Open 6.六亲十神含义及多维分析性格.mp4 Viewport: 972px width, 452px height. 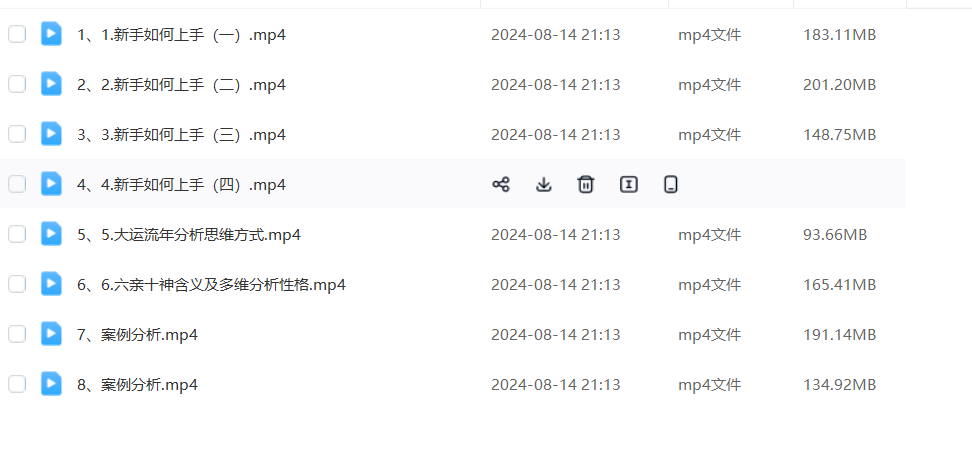coord(211,285)
